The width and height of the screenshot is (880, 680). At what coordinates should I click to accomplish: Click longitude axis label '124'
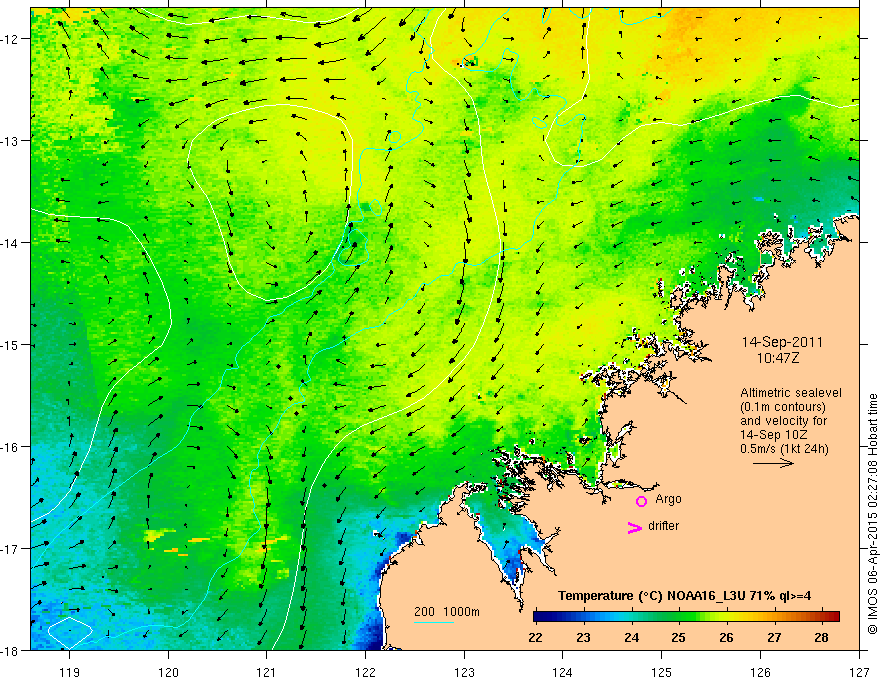click(563, 673)
